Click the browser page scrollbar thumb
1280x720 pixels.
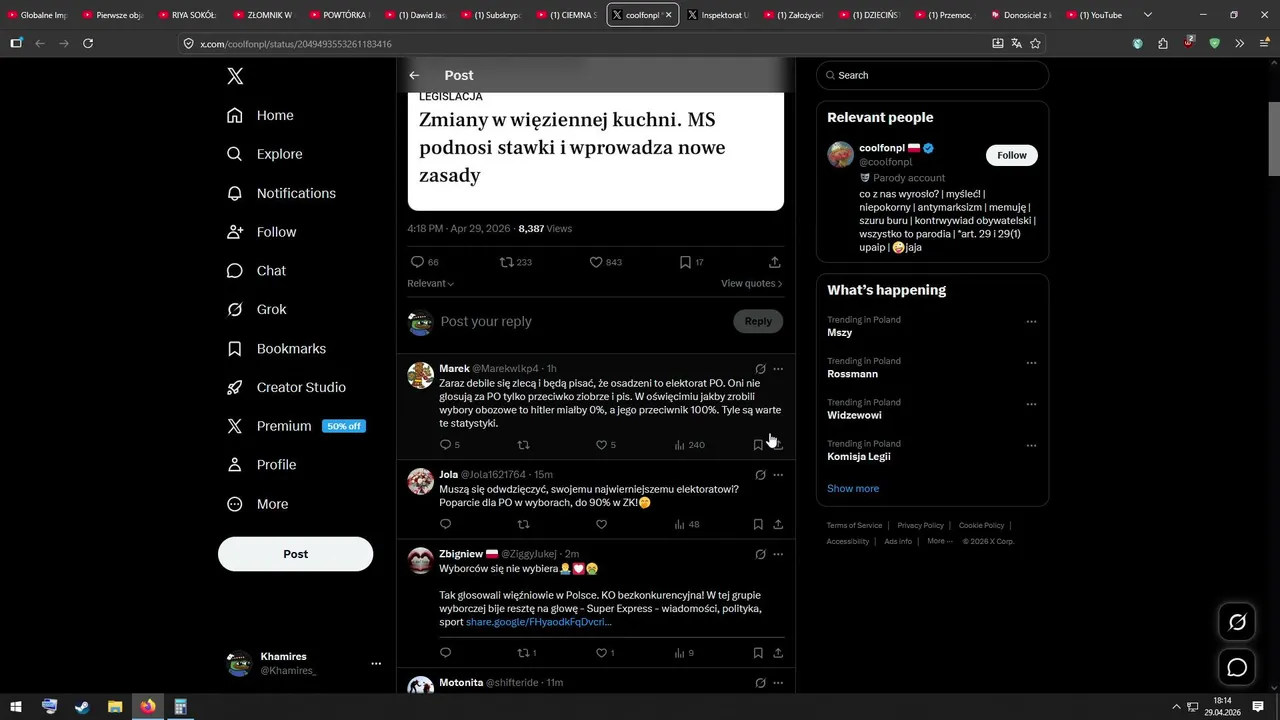click(x=1274, y=138)
